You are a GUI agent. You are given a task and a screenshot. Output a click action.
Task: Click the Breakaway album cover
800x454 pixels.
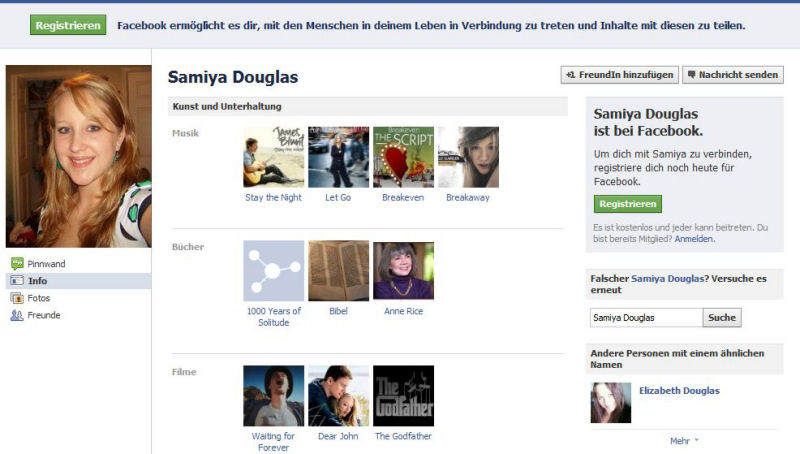[468, 157]
